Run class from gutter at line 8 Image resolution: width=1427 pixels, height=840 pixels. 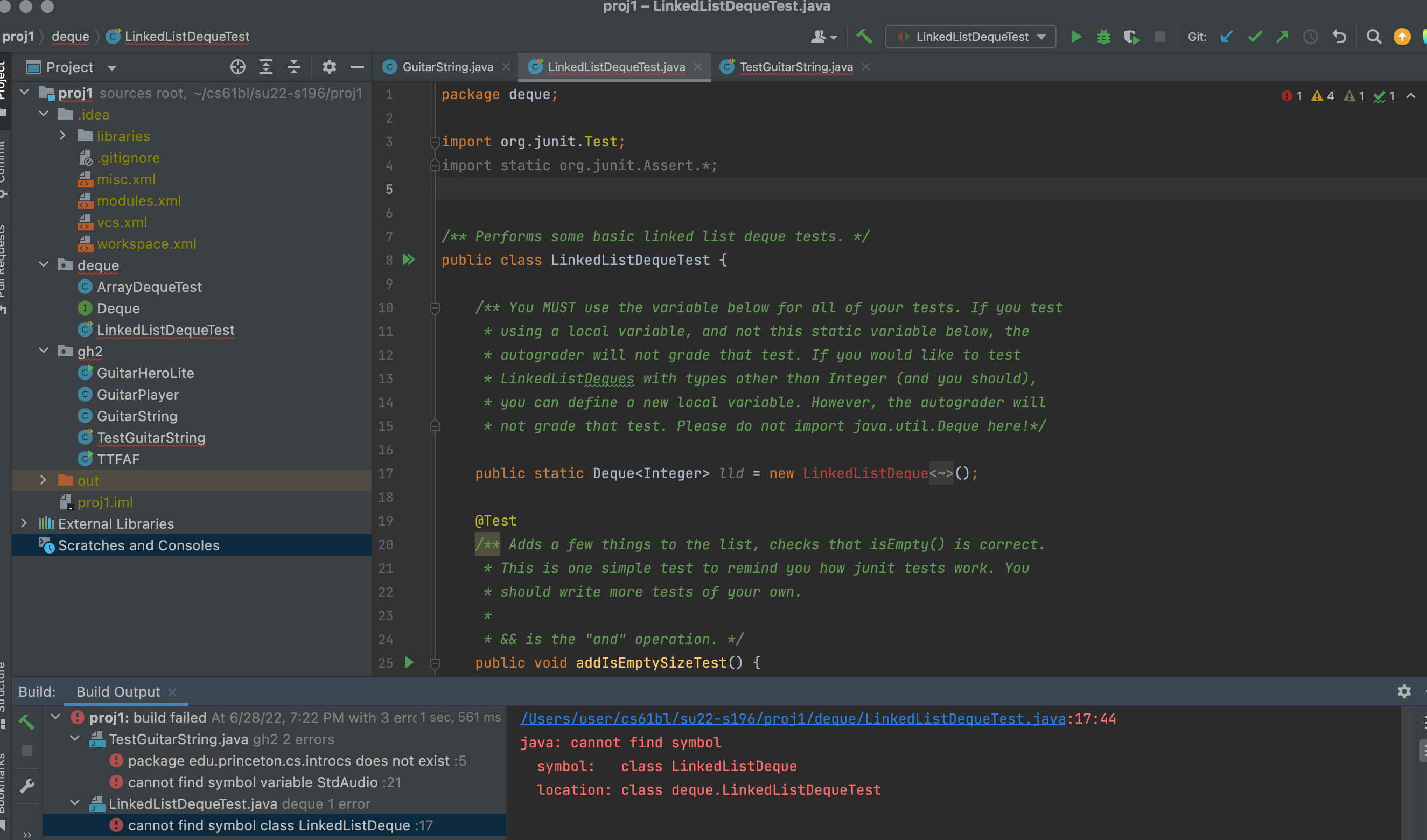coord(409,260)
